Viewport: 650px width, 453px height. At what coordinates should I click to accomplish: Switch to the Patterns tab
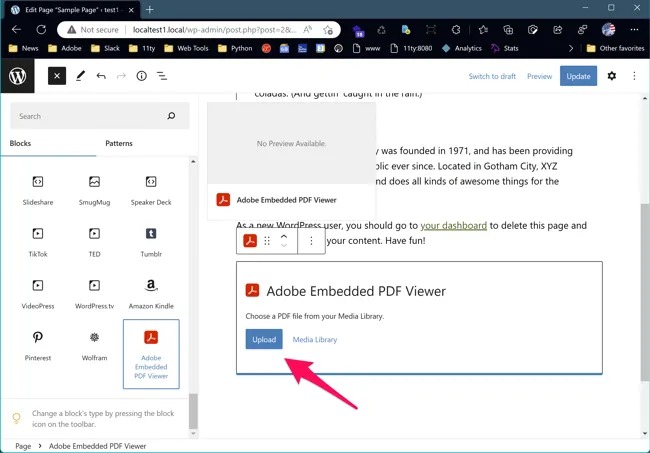click(x=119, y=143)
